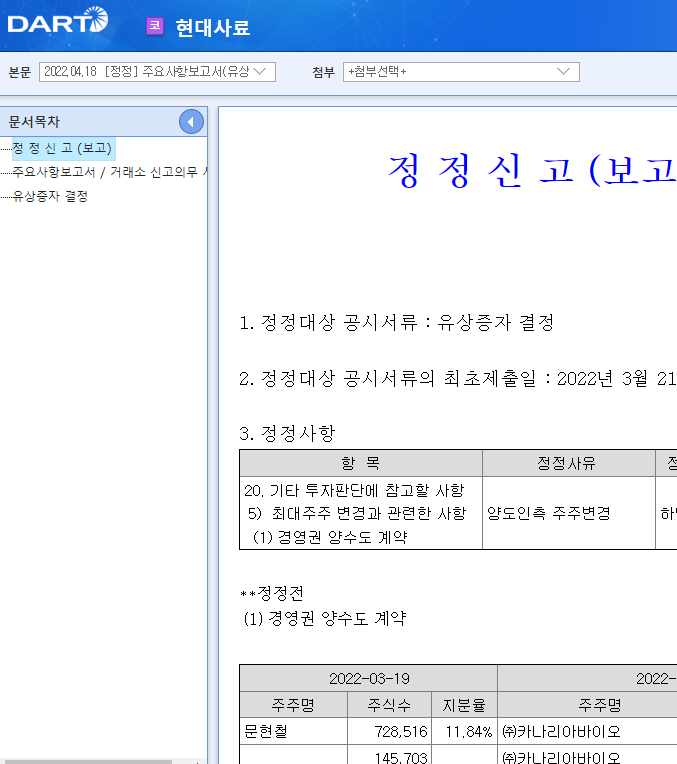
Task: Open 주요사항보고서 / 거래소 신고의무 tree entry
Action: click(110, 172)
